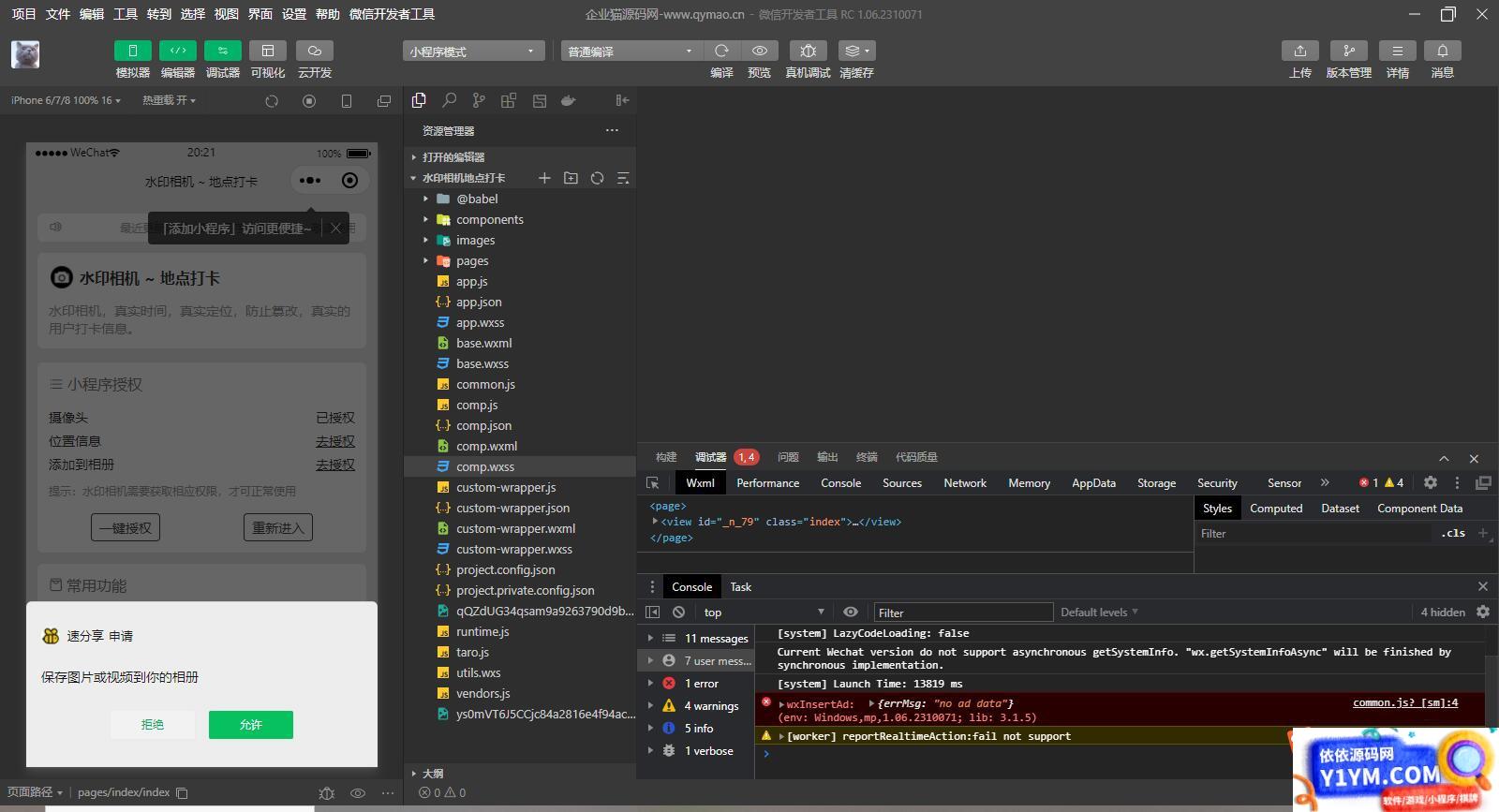Viewport: 1499px width, 812px height.
Task: Click the compile refresh icon
Action: pyautogui.click(x=721, y=51)
